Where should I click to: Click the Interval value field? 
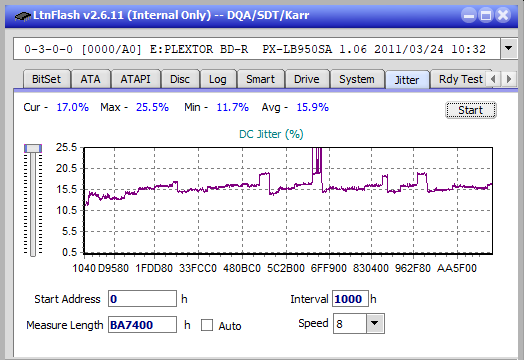350,298
